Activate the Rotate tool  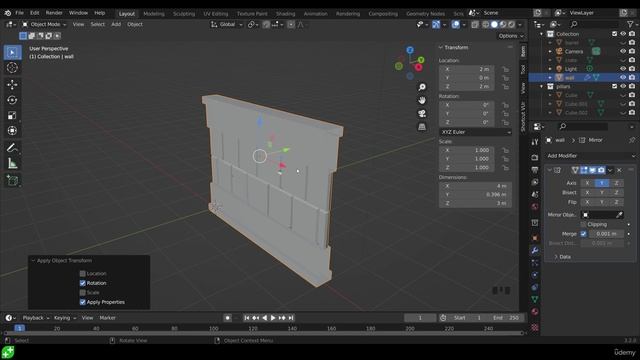tap(12, 100)
